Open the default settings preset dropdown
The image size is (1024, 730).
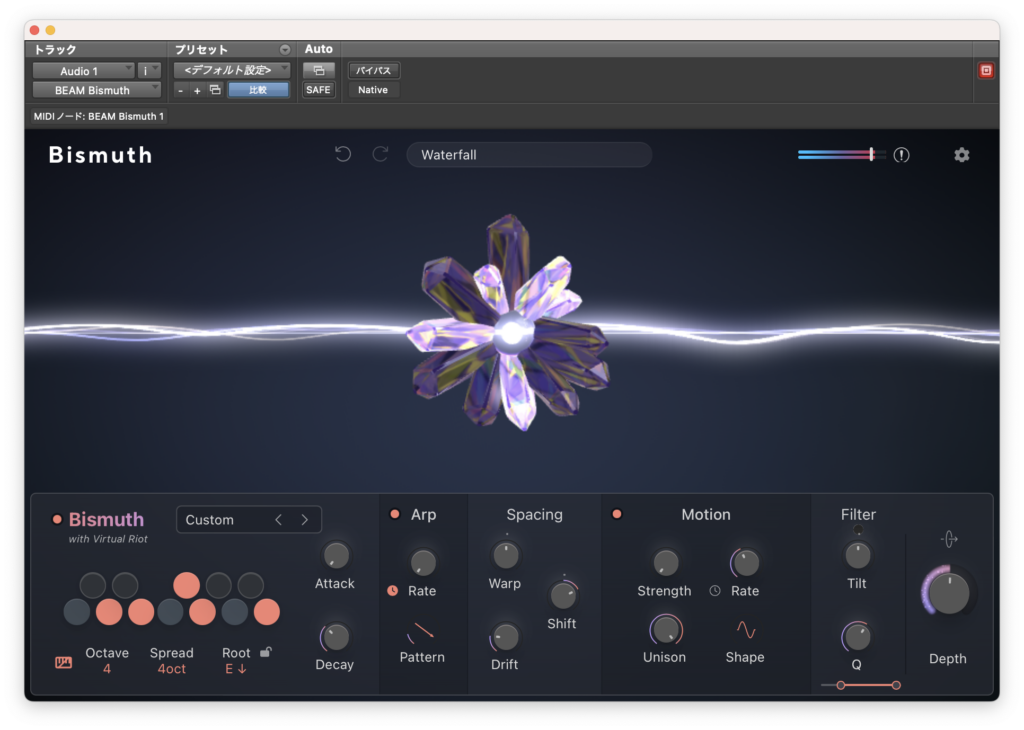click(232, 71)
